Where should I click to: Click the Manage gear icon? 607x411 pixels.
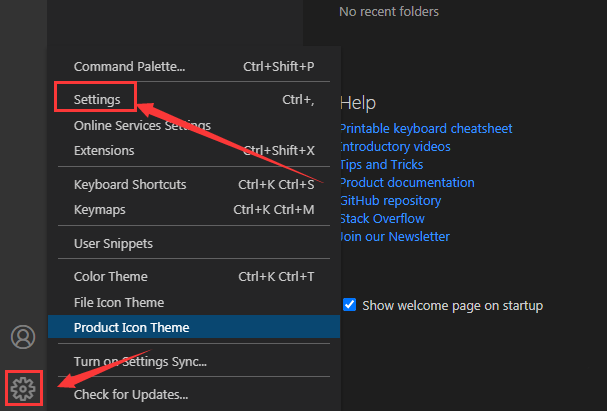23,387
